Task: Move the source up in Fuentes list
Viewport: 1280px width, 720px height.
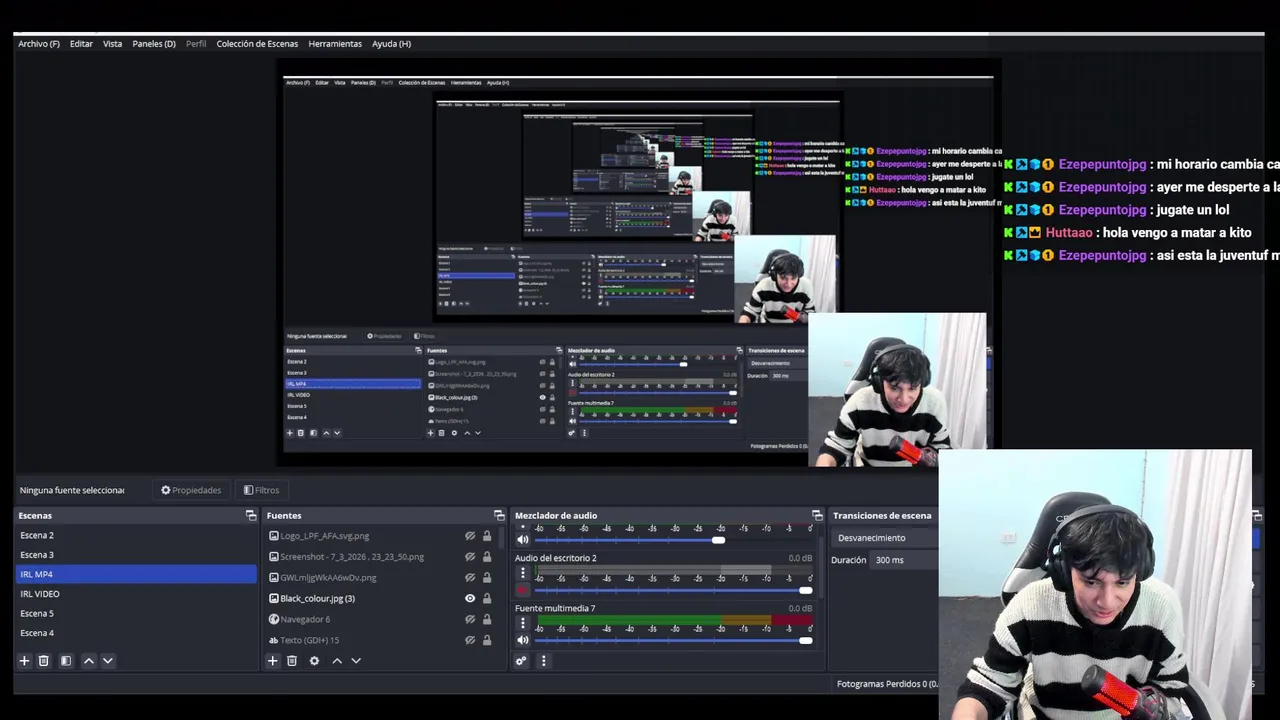Action: pyautogui.click(x=337, y=661)
